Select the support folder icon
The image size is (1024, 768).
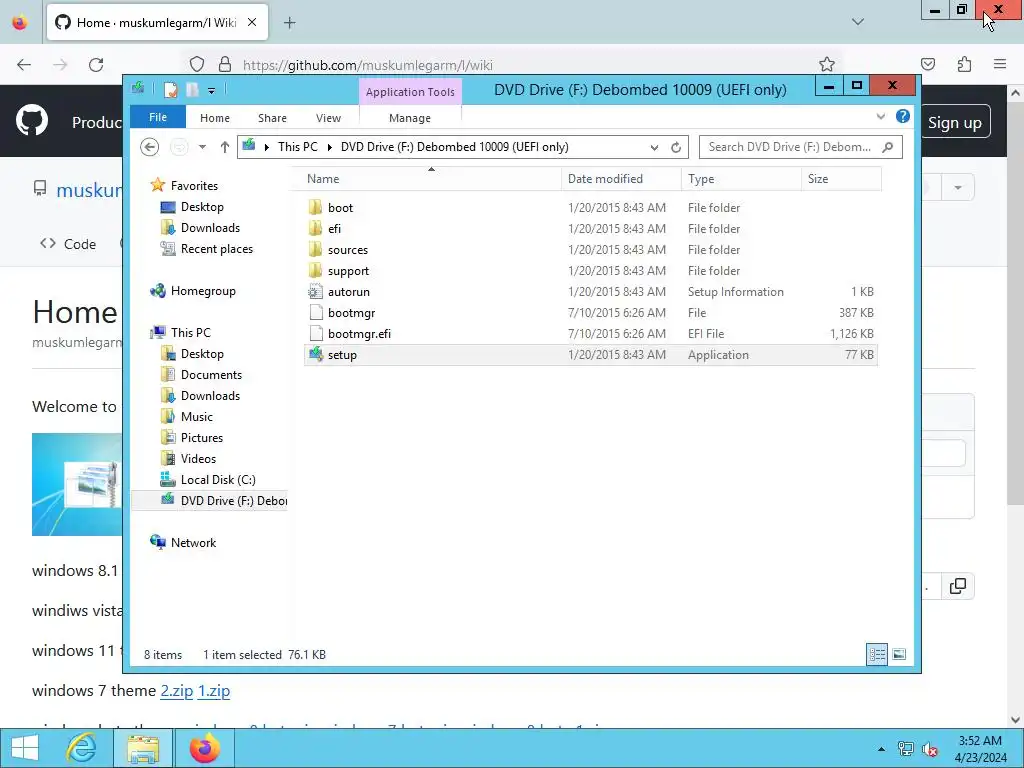pos(315,270)
